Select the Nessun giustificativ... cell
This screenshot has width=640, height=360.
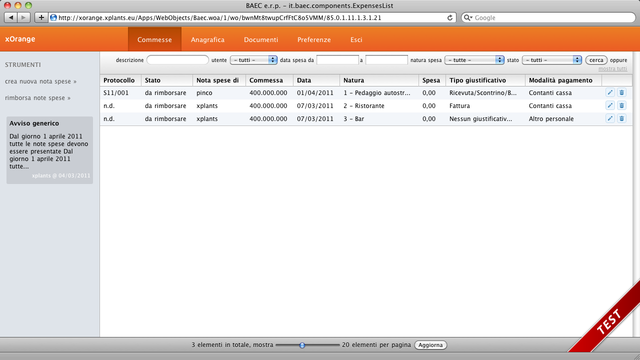tap(480, 119)
